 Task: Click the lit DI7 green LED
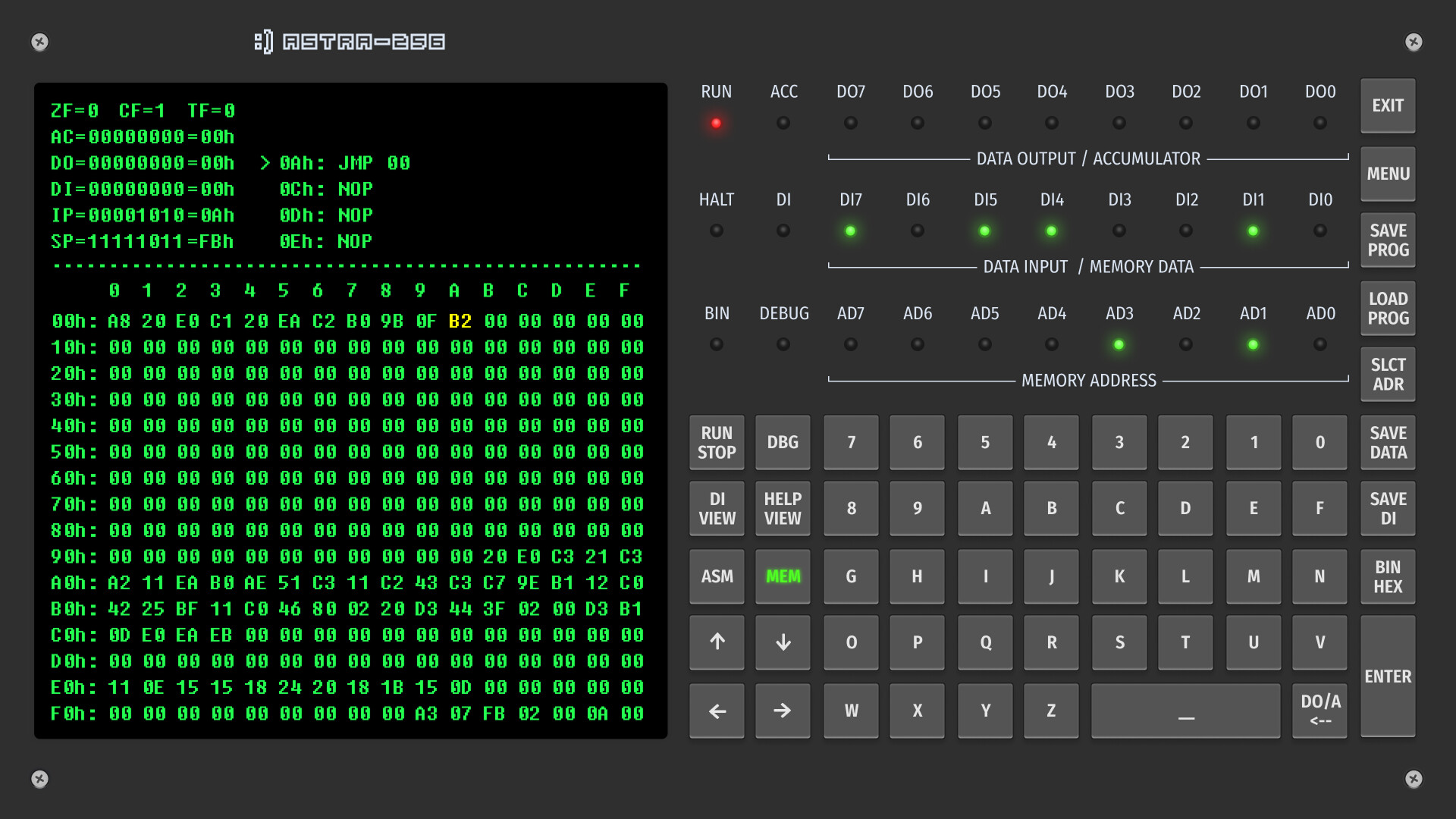[850, 231]
